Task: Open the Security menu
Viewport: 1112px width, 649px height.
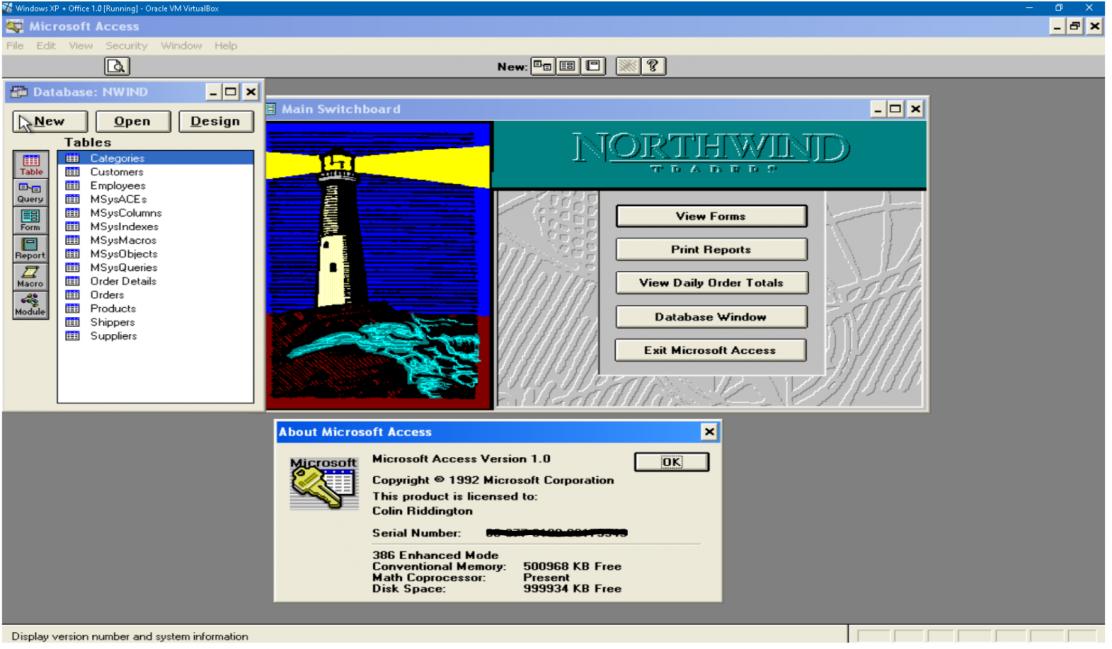Action: point(126,45)
